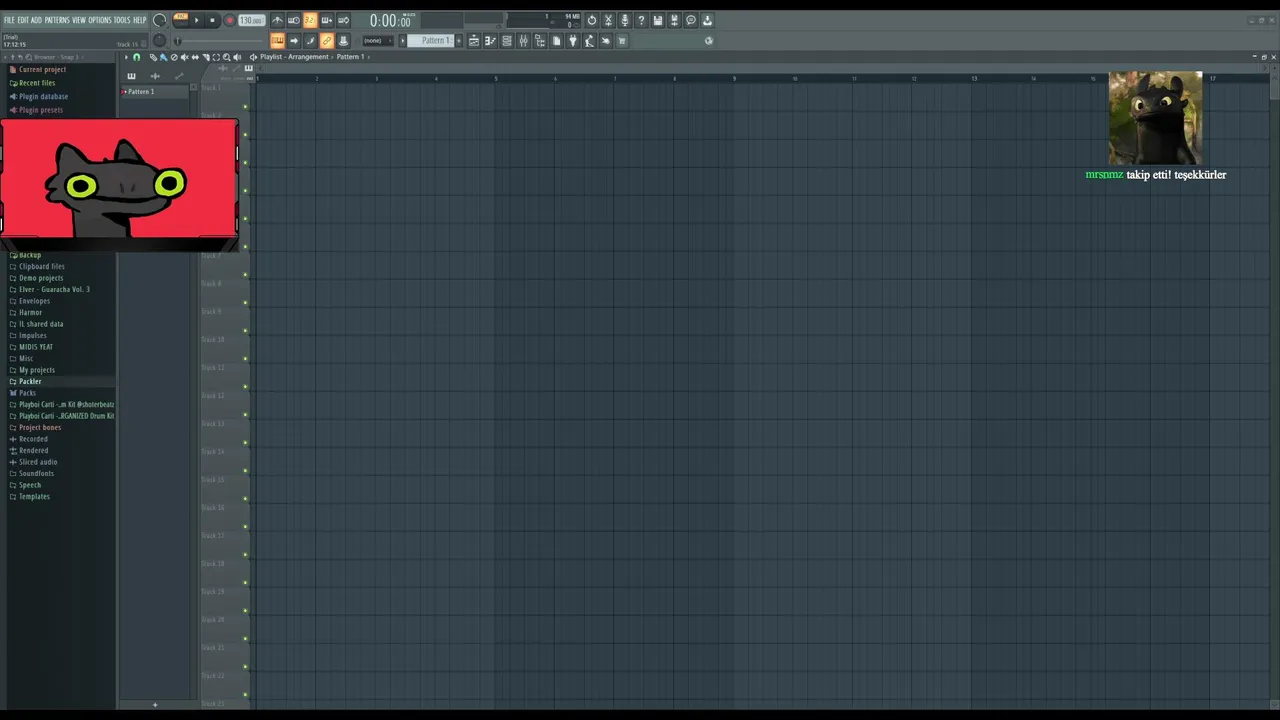This screenshot has width=1280, height=720.
Task: Select the playlist Paint brush tool
Action: [163, 57]
